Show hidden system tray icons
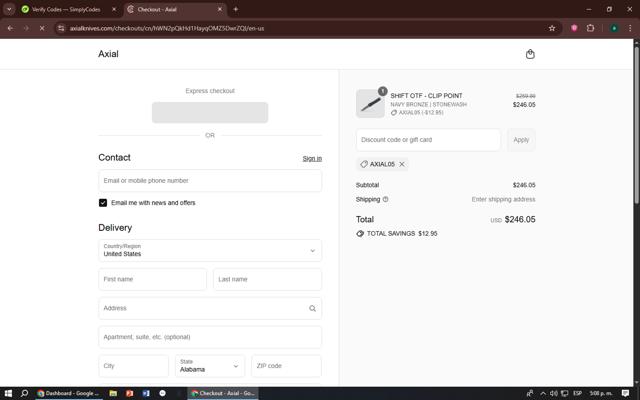Screen dimensions: 640x400 click(x=543, y=393)
